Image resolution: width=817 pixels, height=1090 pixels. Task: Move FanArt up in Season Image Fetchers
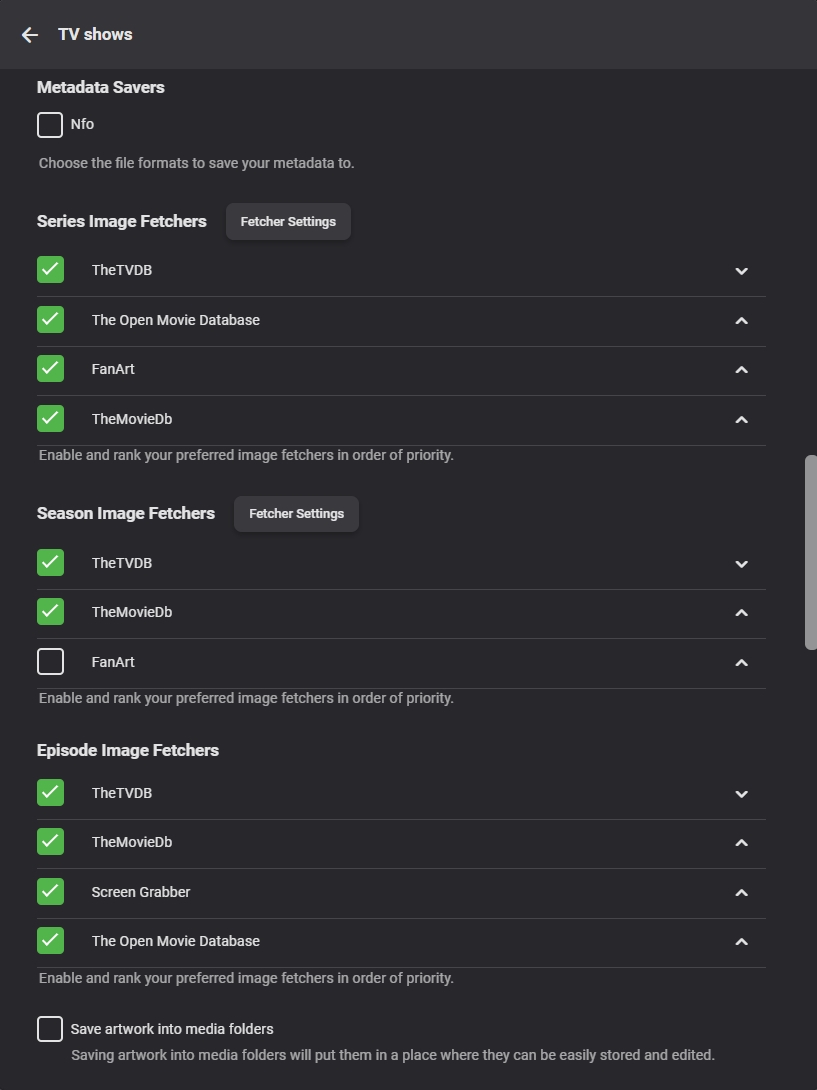click(x=741, y=663)
